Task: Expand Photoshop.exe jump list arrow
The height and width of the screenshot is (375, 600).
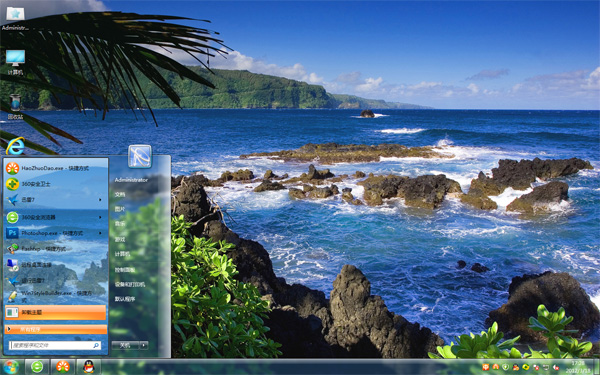Action: tap(100, 233)
